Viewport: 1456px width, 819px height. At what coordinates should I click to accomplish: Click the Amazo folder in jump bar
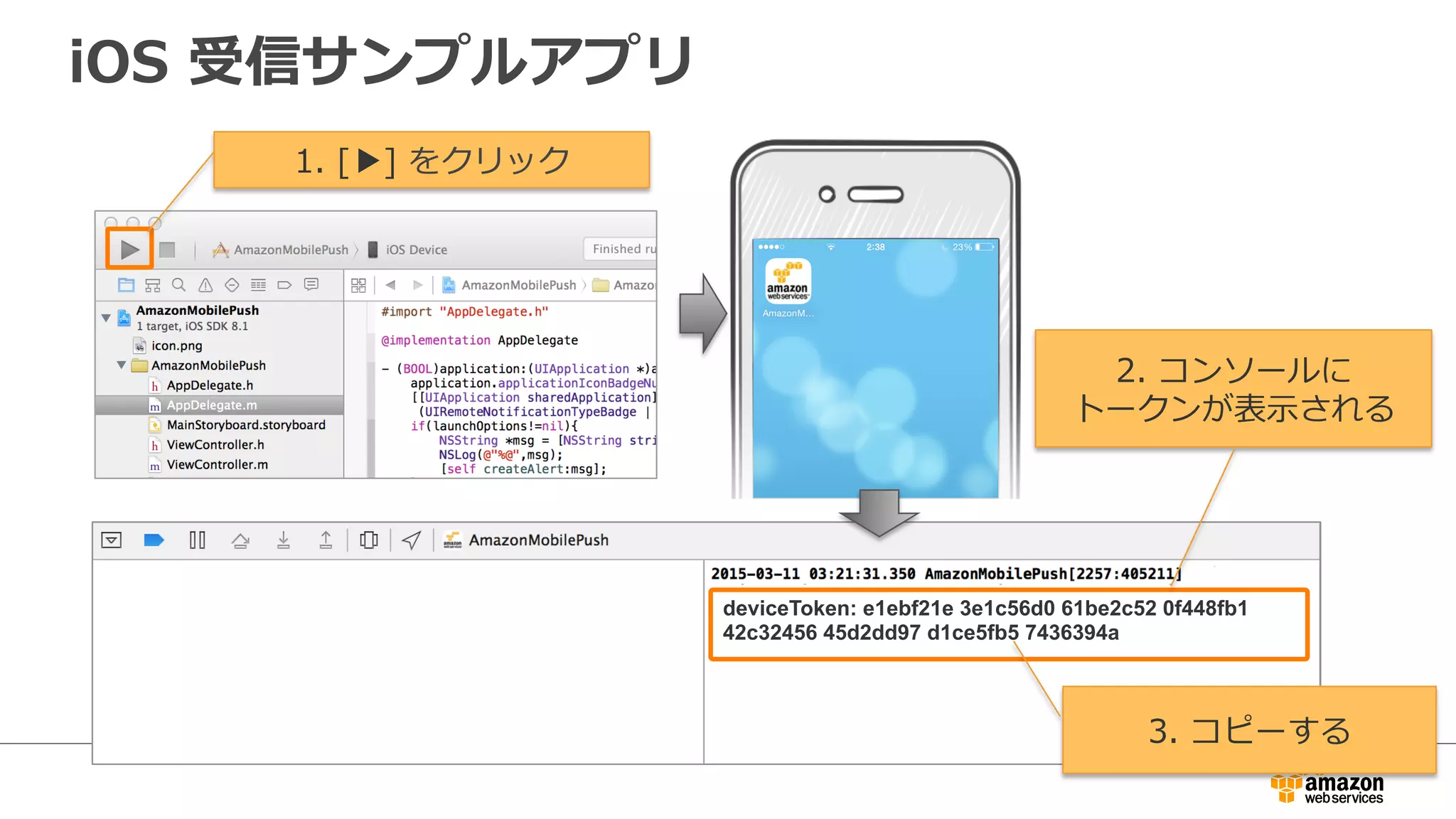point(623,285)
